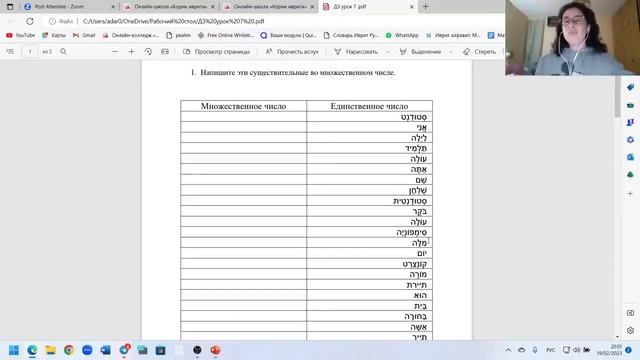Click the address bar with the PDF path
The width and height of the screenshot is (640, 360).
tap(173, 21)
